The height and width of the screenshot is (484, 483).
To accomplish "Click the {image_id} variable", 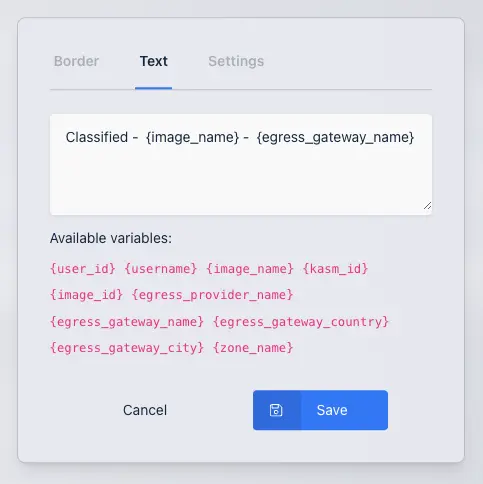I will 86,295.
